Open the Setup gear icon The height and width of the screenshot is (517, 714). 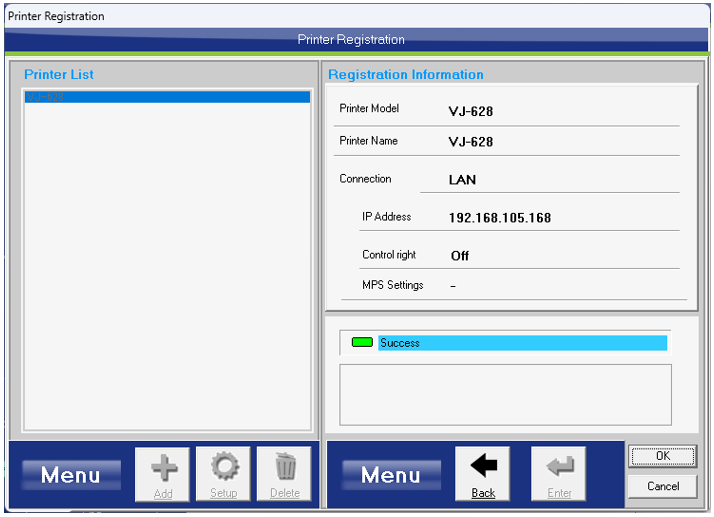point(223,474)
